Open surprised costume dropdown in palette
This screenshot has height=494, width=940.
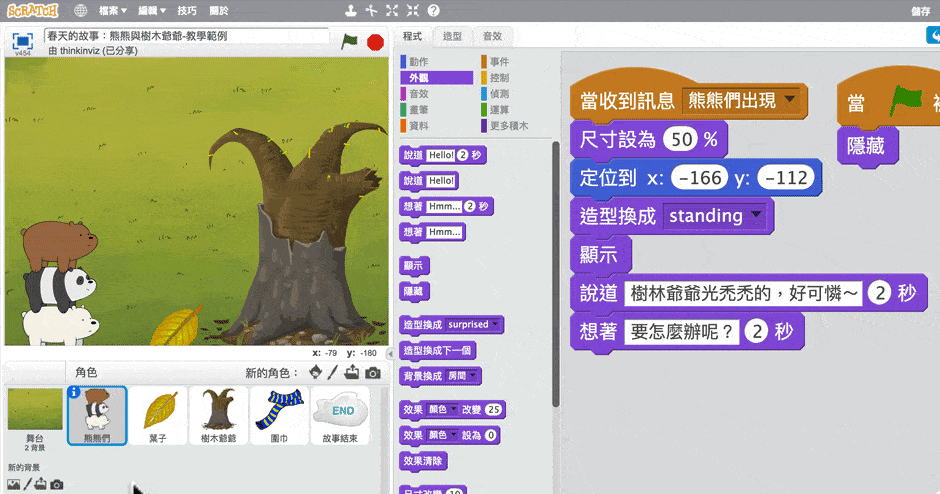point(495,324)
